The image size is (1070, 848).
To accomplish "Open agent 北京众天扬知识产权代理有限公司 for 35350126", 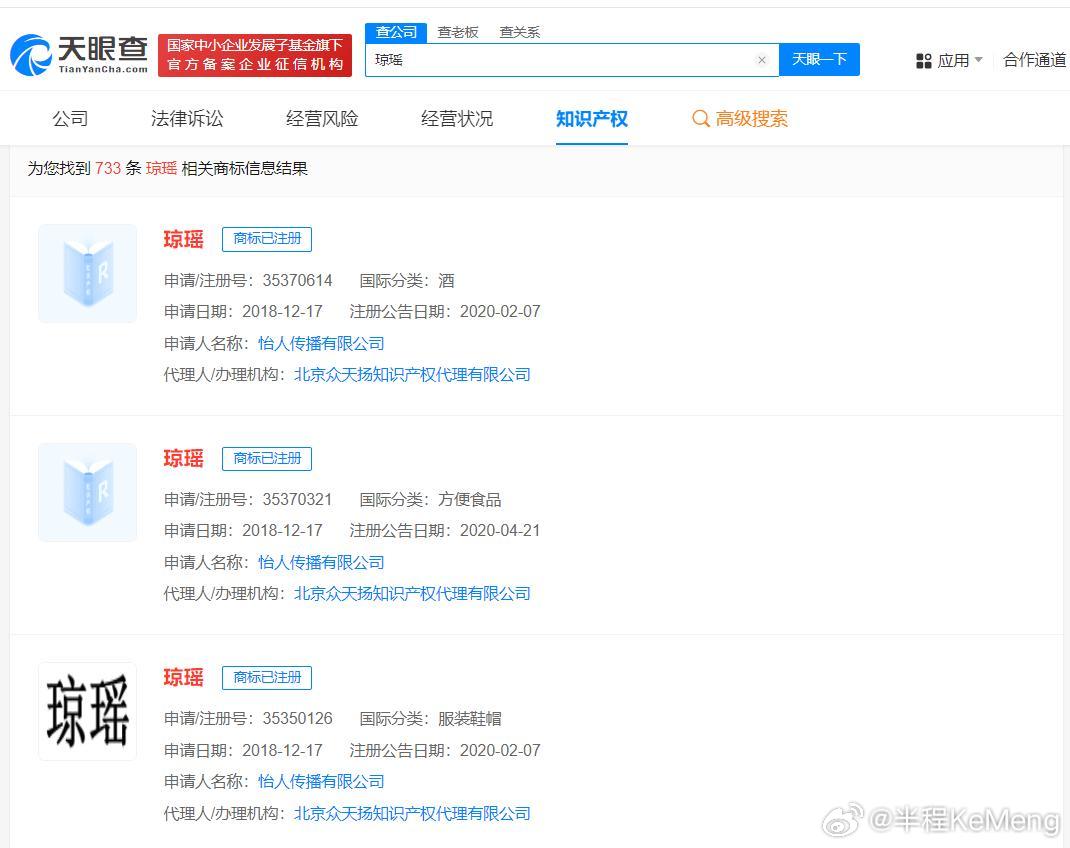I will tap(412, 813).
